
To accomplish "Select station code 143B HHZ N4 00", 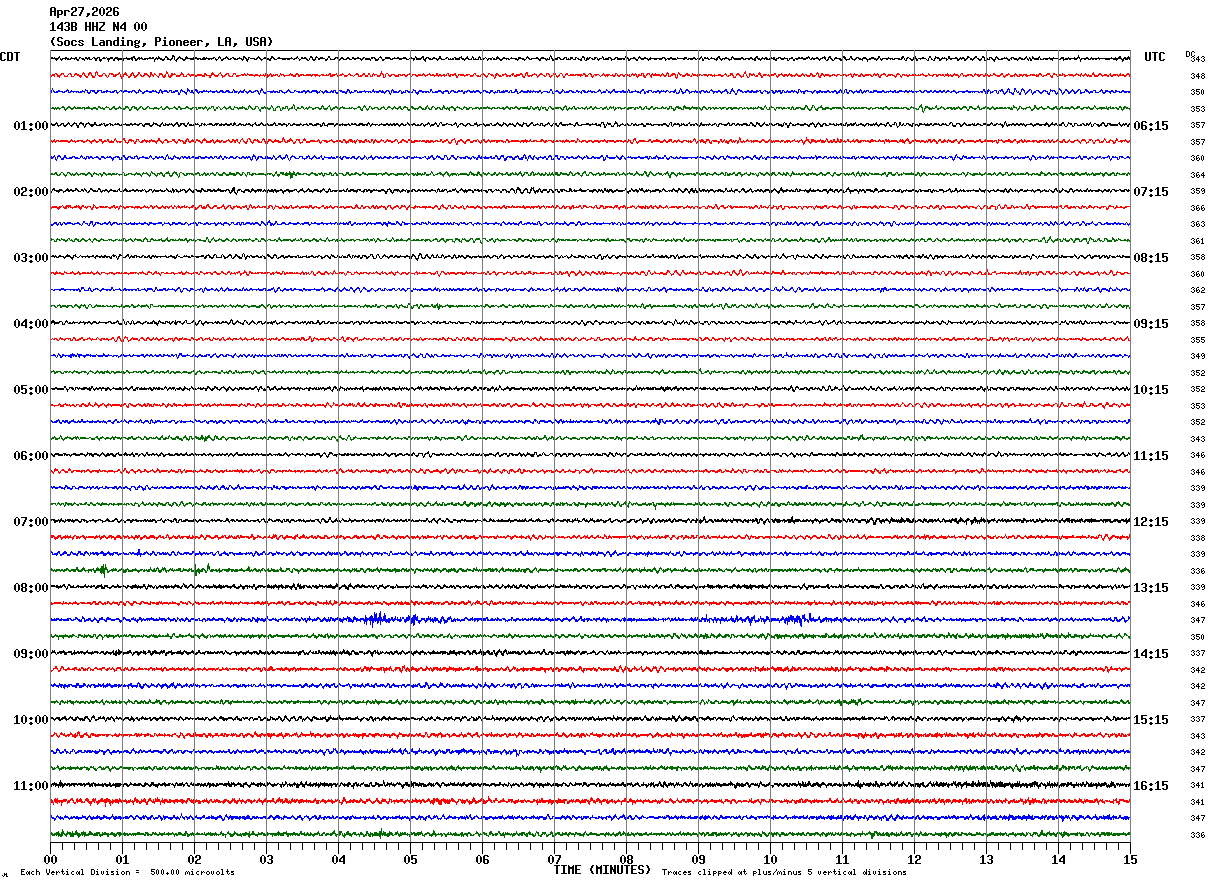I will 98,27.
